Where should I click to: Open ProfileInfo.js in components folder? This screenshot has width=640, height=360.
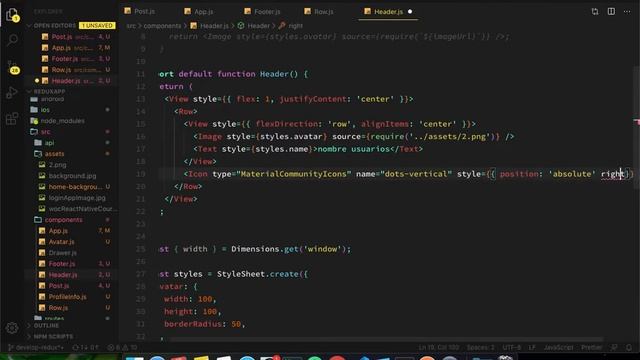pos(67,297)
